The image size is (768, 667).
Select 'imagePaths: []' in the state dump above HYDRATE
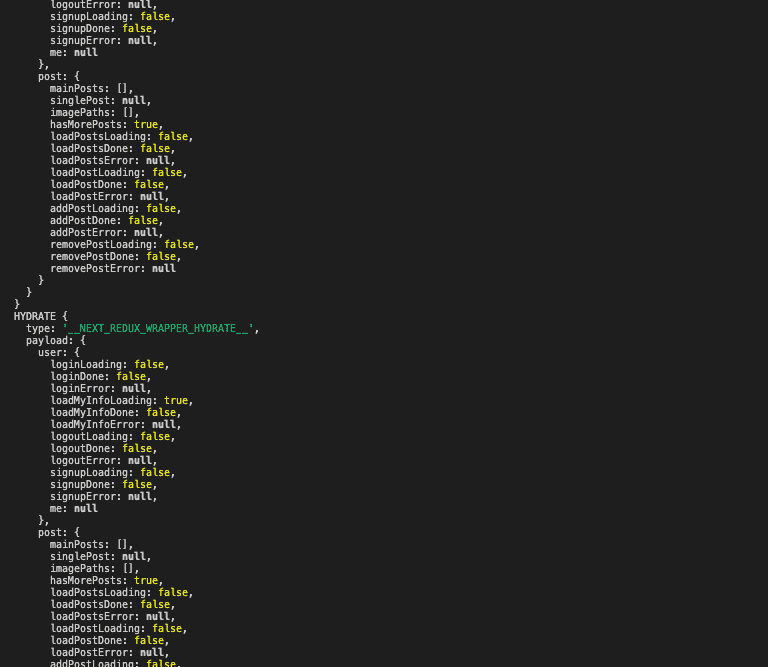tap(95, 113)
